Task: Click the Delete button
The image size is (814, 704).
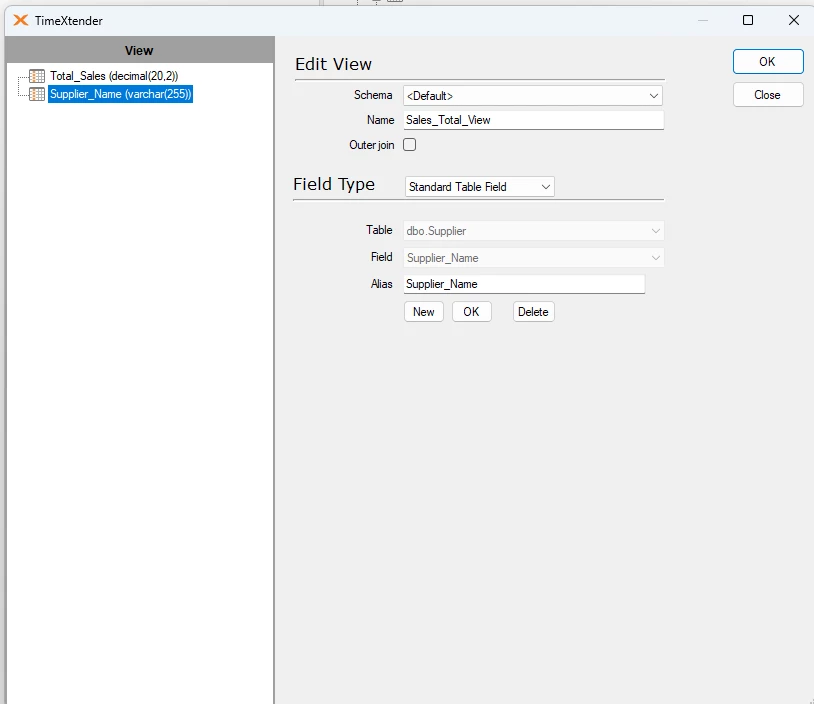Action: (534, 312)
